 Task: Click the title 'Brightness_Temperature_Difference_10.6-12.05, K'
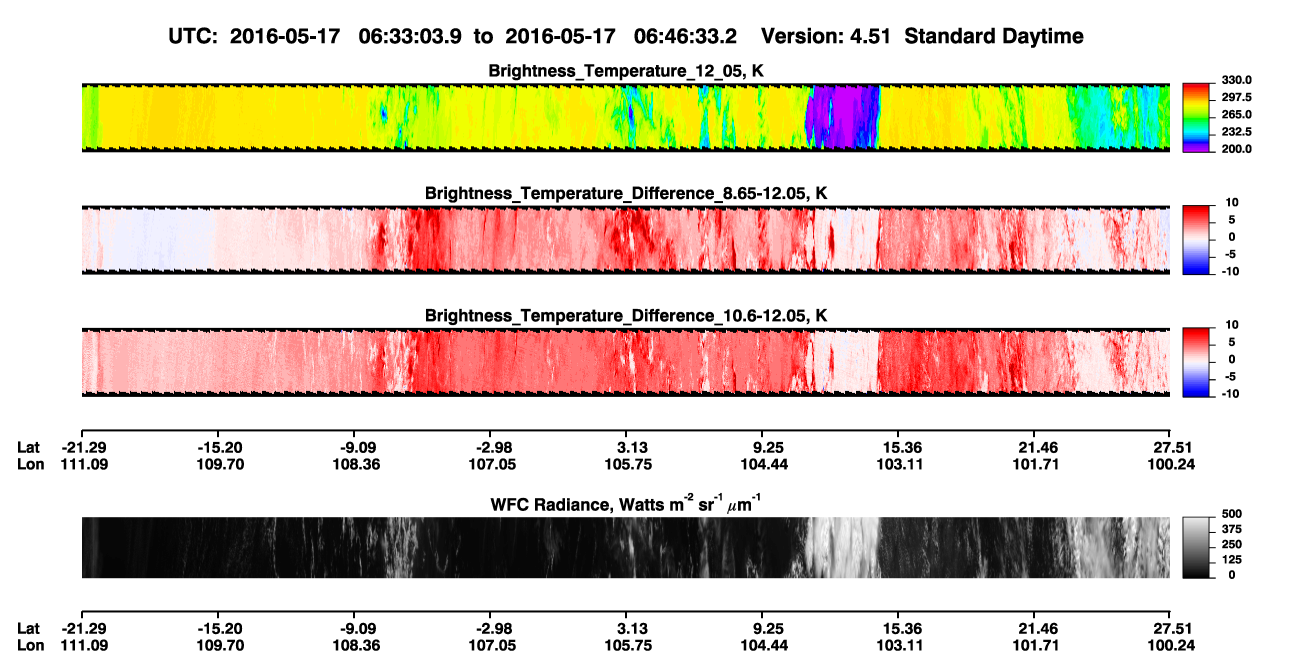coord(626,315)
